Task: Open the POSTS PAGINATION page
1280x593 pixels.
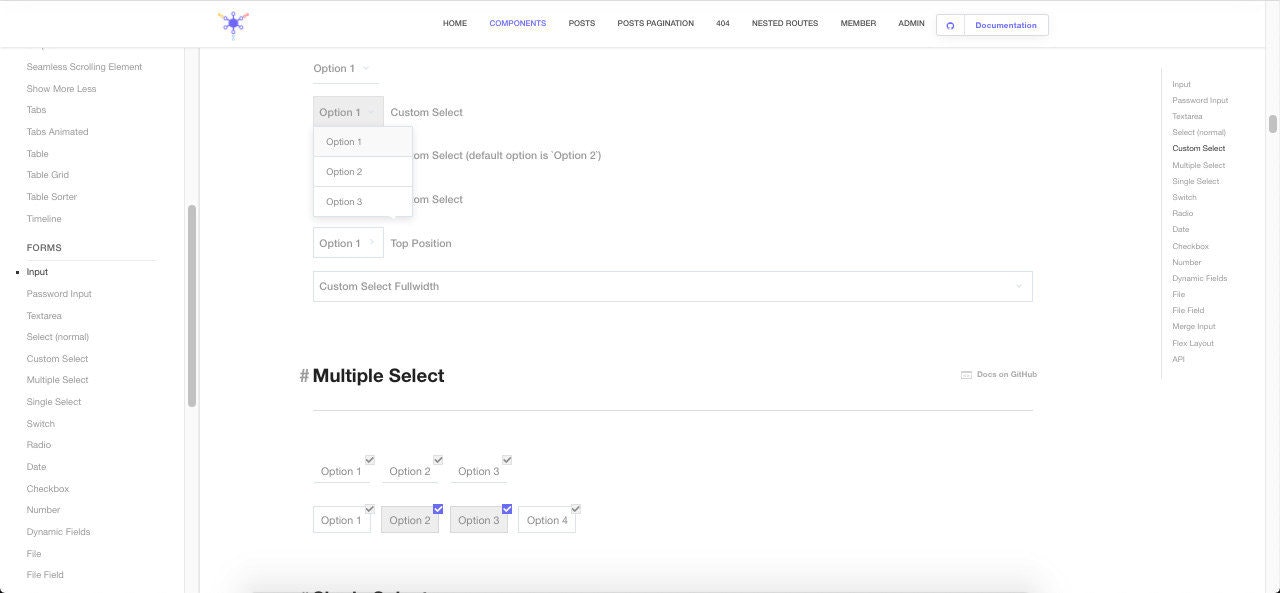Action: click(x=655, y=23)
